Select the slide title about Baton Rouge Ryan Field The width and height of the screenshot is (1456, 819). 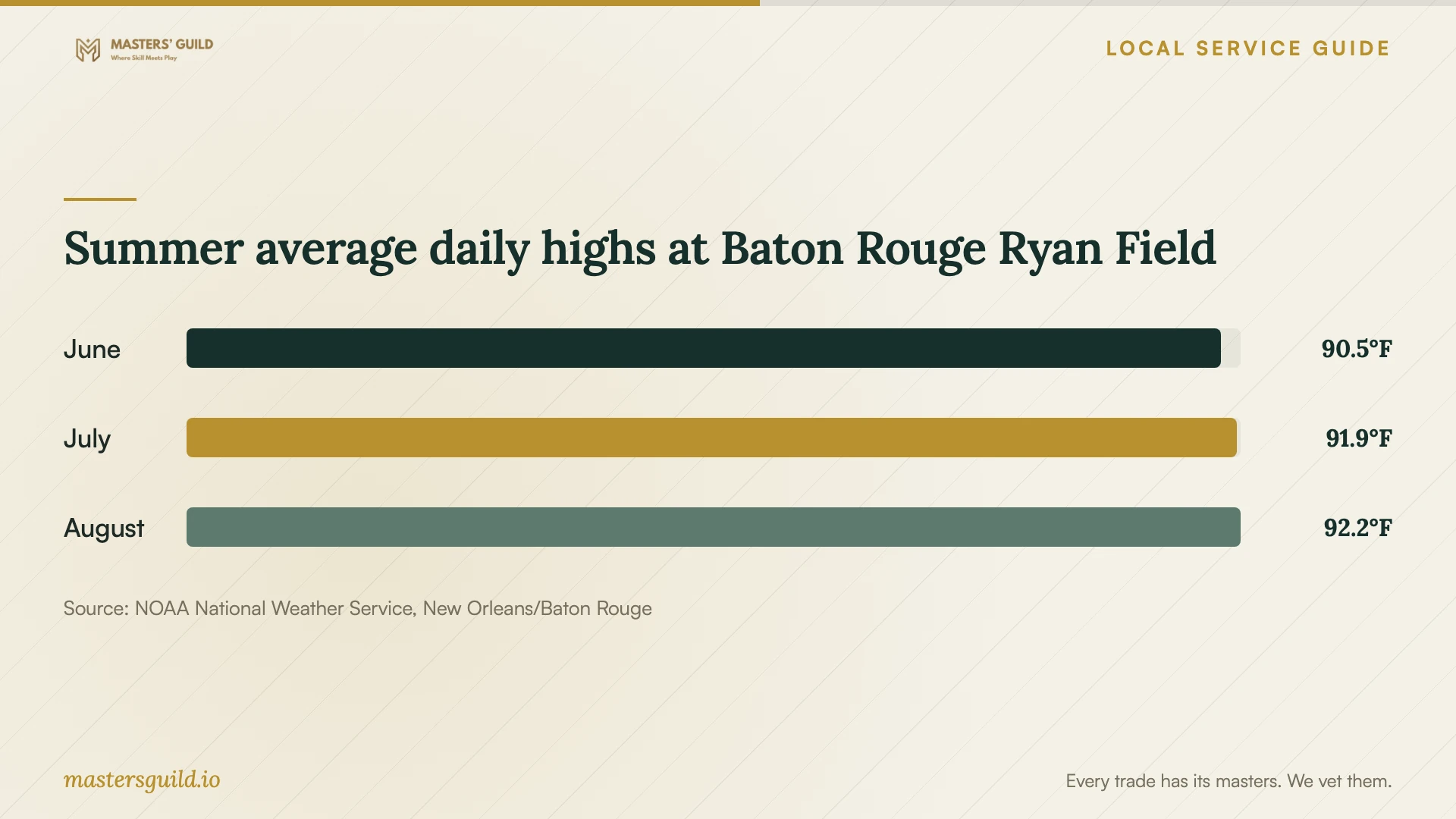point(640,249)
